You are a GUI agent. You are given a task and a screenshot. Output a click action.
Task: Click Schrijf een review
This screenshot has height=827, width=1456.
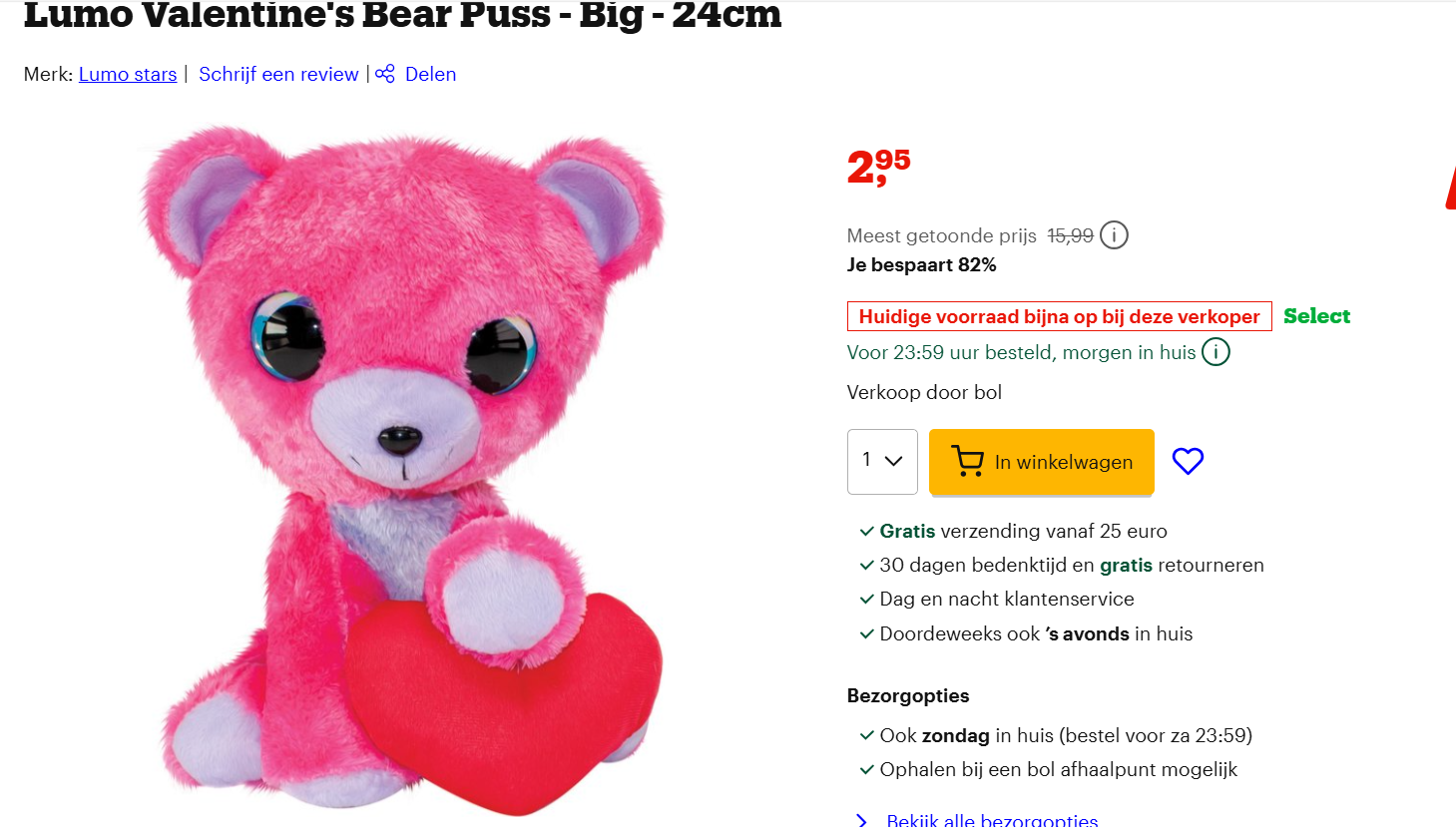pyautogui.click(x=278, y=74)
